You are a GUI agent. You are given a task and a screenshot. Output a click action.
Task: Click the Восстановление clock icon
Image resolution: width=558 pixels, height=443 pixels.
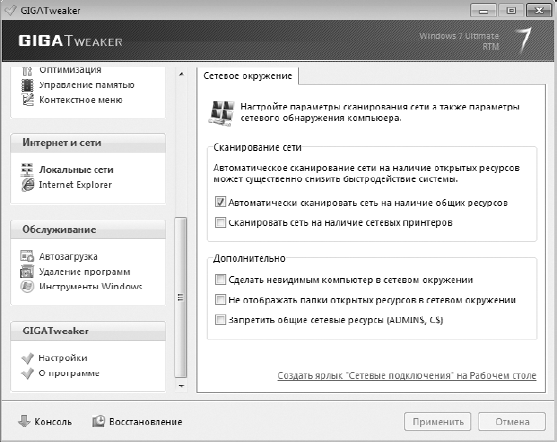tap(99, 421)
